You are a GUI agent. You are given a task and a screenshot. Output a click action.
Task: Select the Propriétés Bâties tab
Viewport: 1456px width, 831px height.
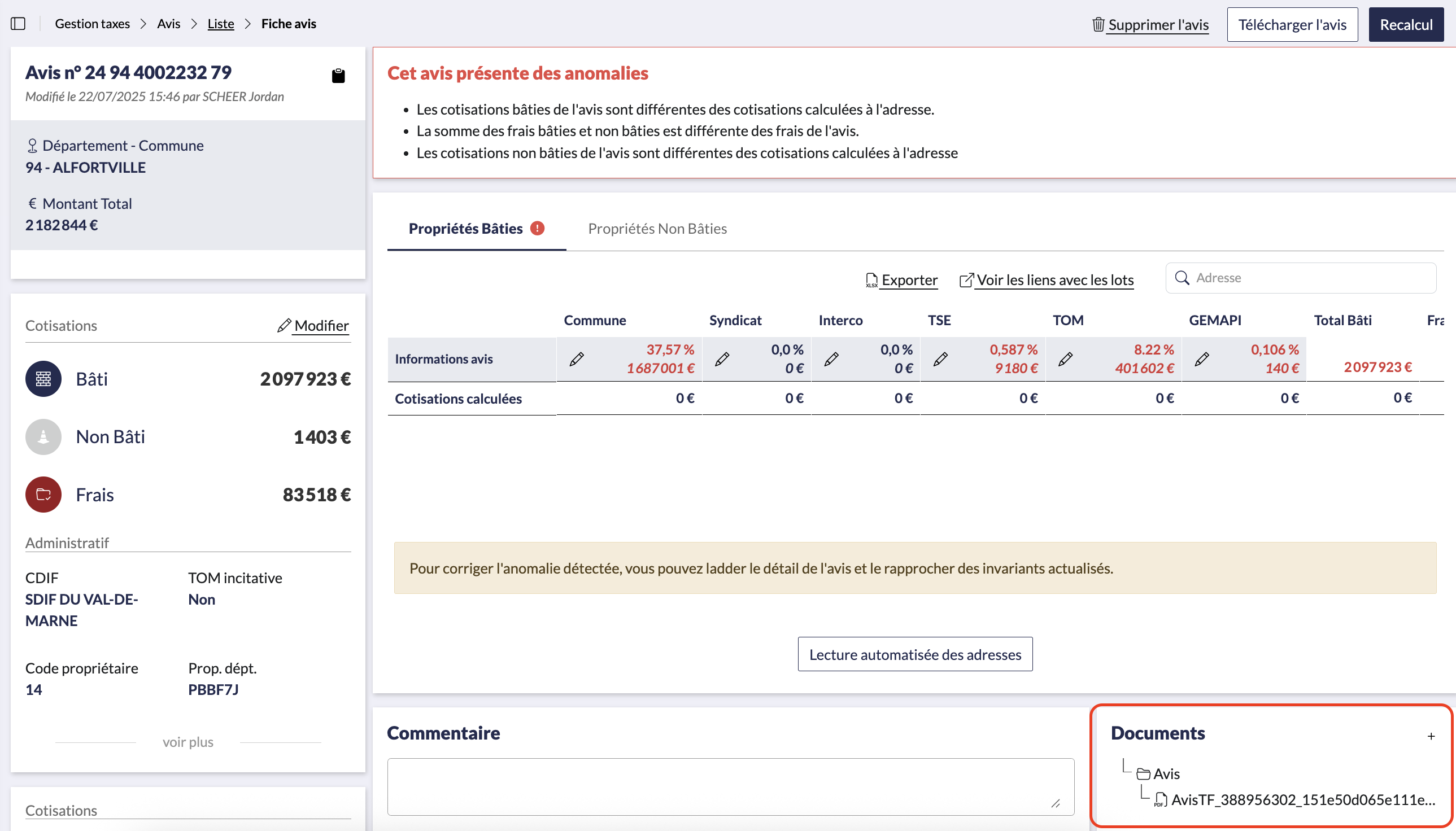465,228
